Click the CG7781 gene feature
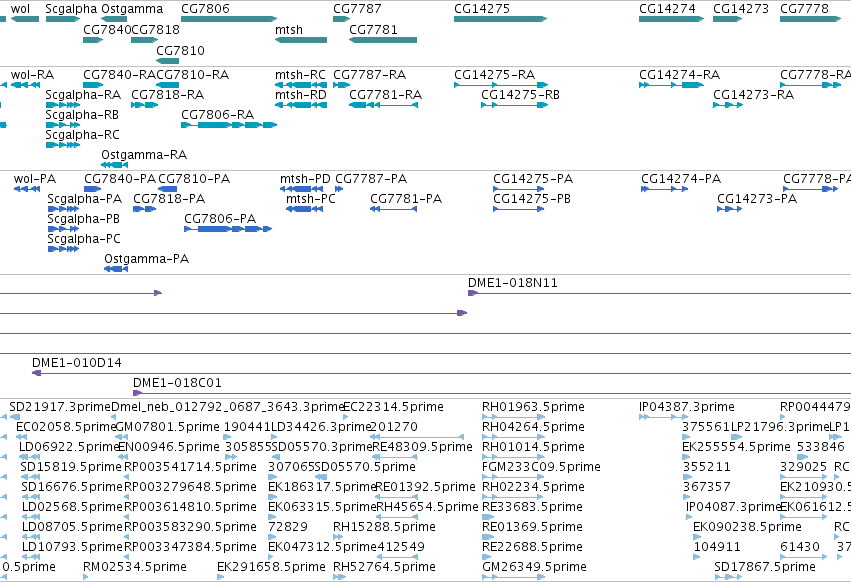 pyautogui.click(x=383, y=40)
